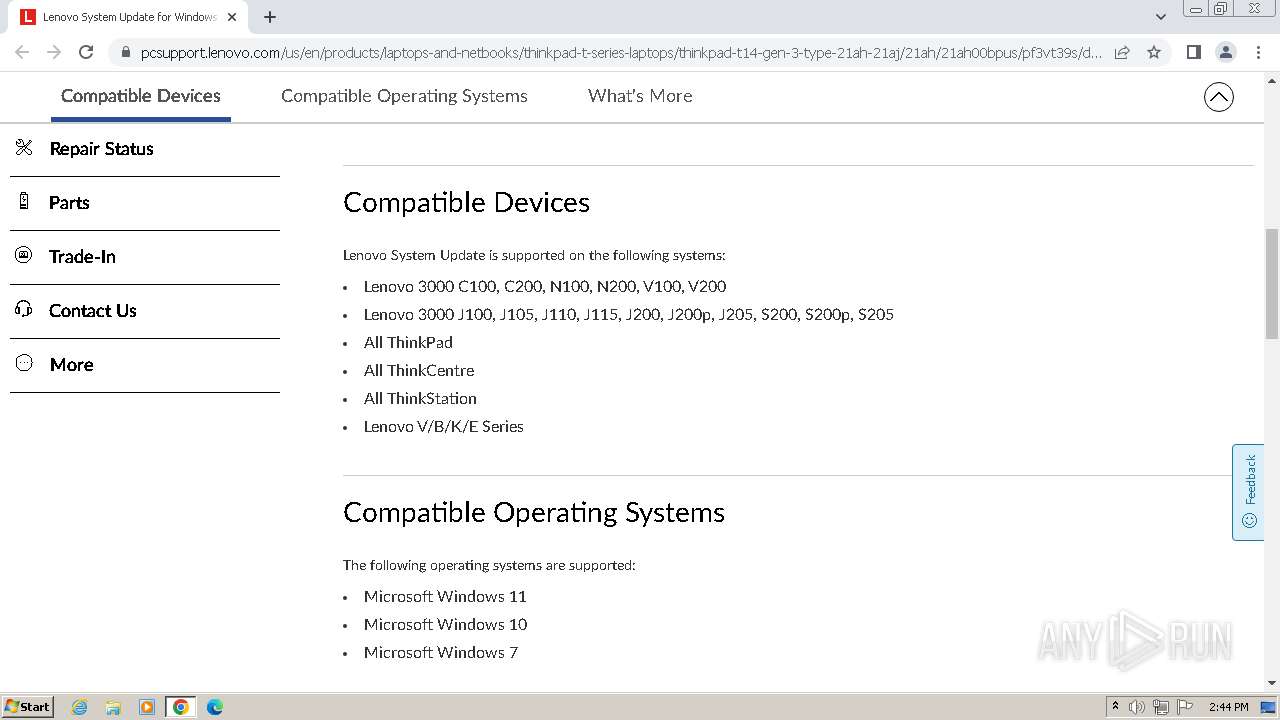Open the Feedback side panel
The height and width of the screenshot is (720, 1280).
coord(1248,492)
